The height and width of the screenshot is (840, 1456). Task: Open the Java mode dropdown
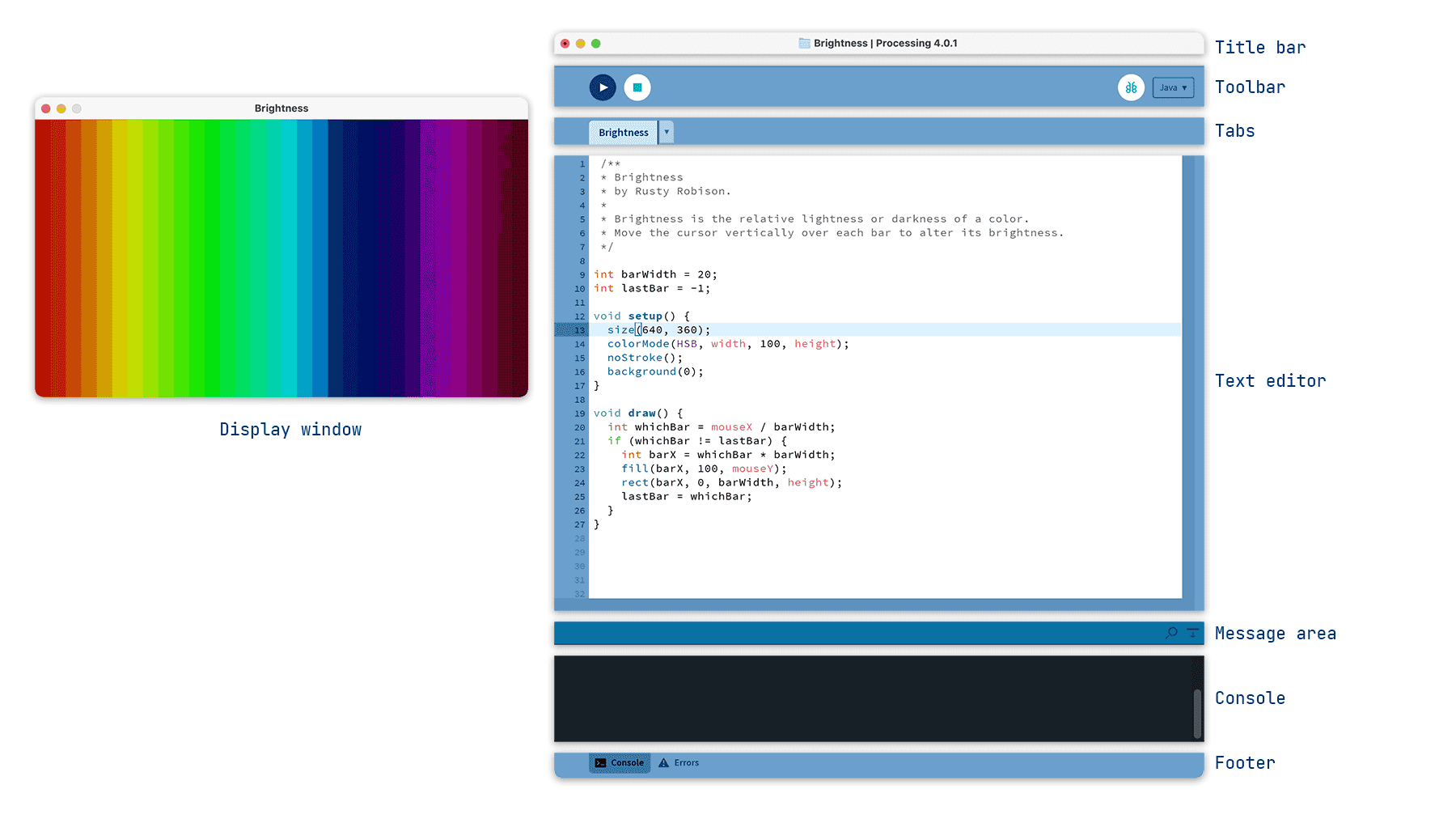click(1173, 87)
